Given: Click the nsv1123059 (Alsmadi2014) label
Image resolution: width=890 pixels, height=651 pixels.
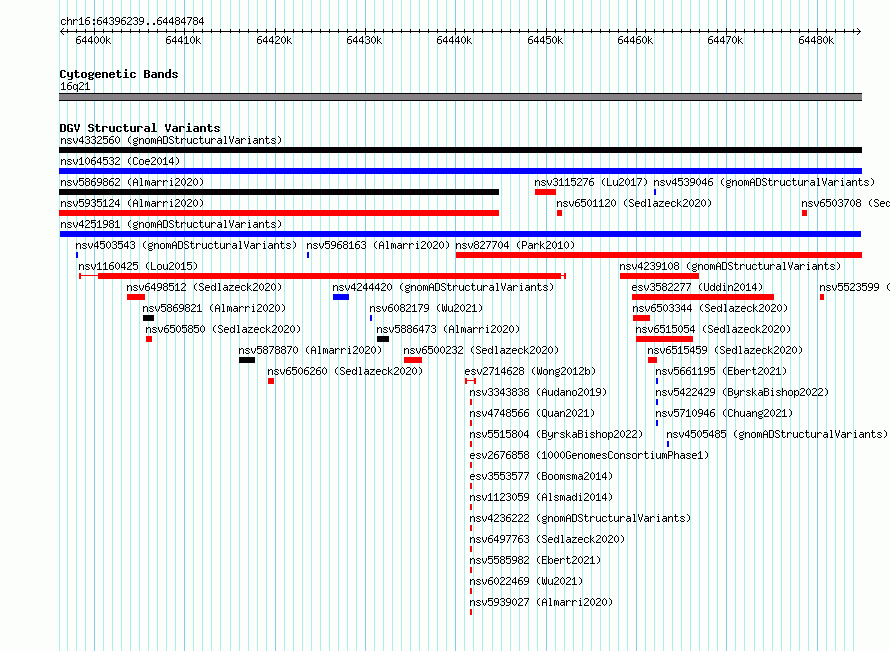Looking at the screenshot, I should (x=541, y=497).
